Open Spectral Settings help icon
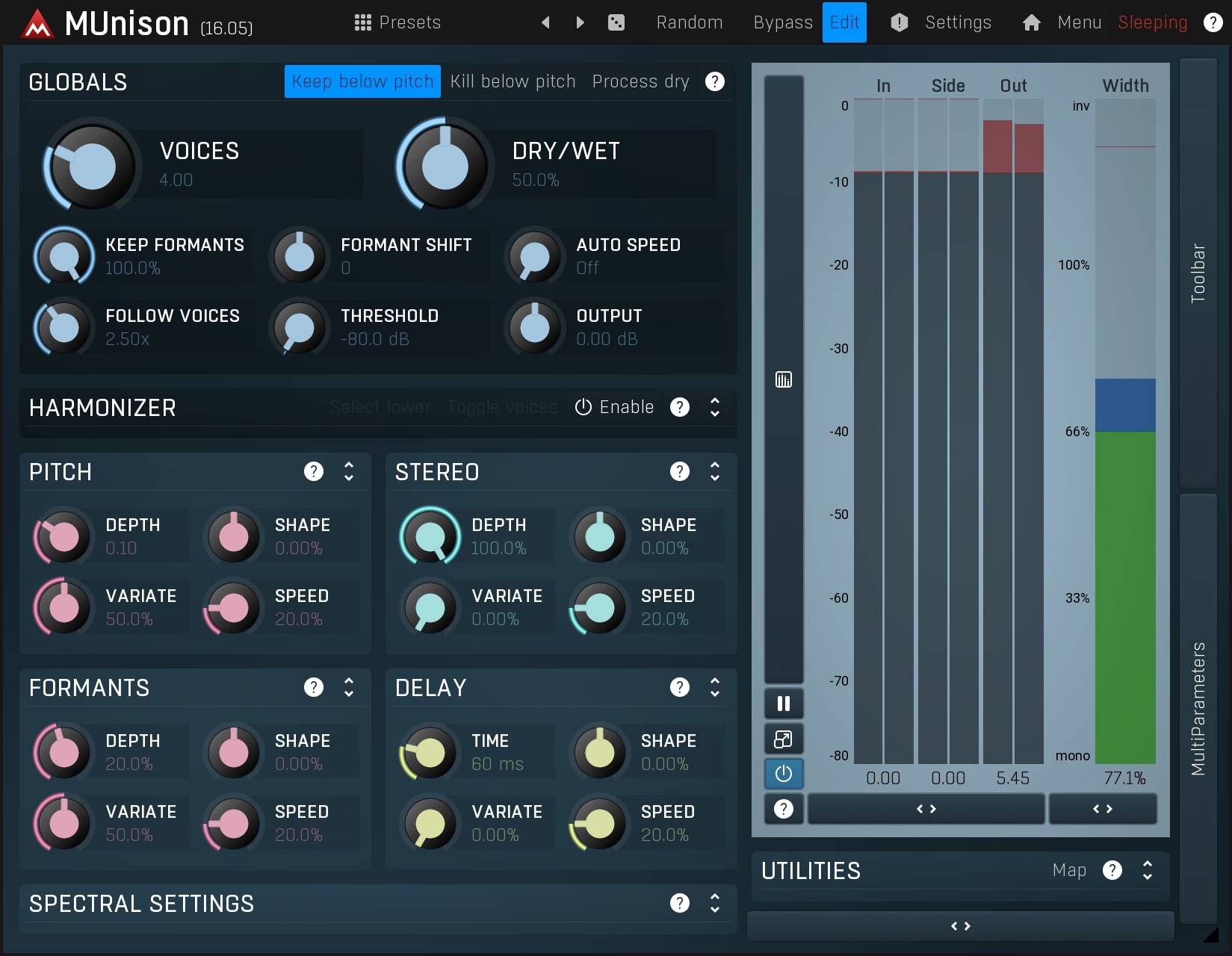Screen dimensions: 1232x956 (680, 903)
